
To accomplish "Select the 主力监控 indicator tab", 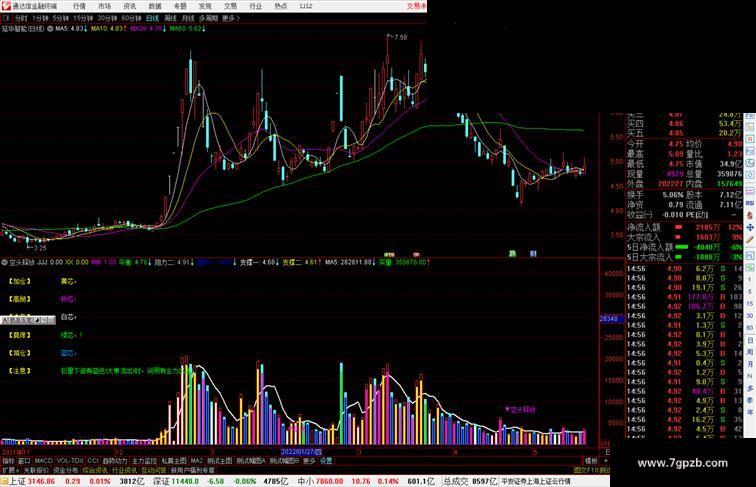I will click(x=145, y=461).
